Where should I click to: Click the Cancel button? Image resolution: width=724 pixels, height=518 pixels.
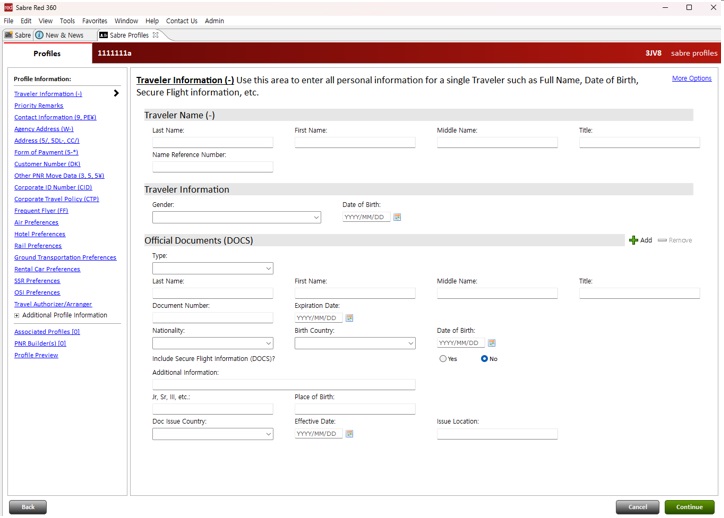click(x=638, y=507)
